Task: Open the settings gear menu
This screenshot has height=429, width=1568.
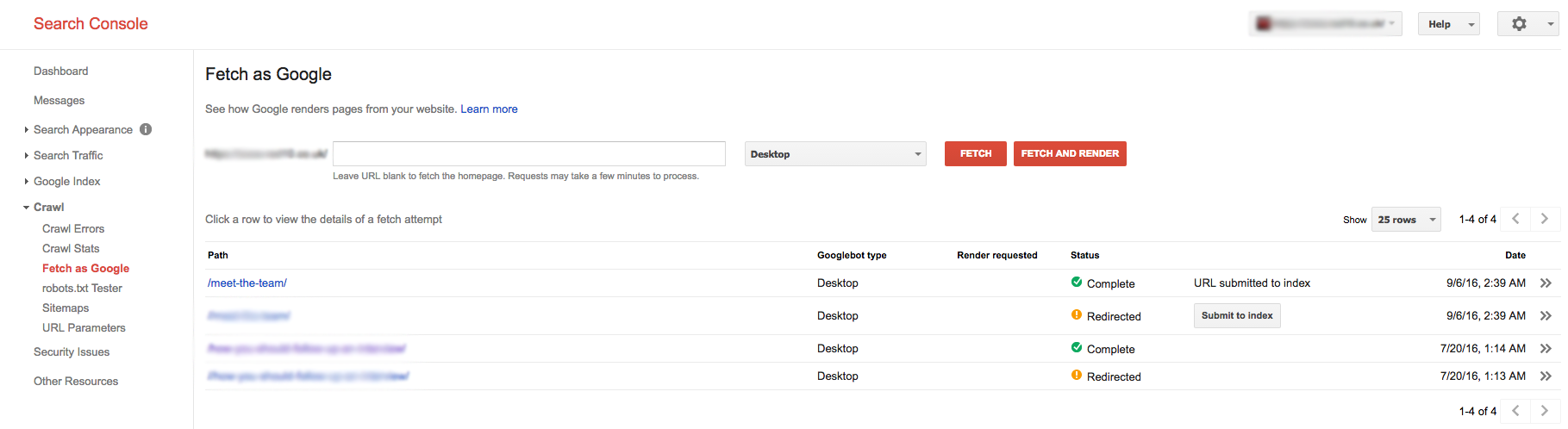Action: 1527,24
